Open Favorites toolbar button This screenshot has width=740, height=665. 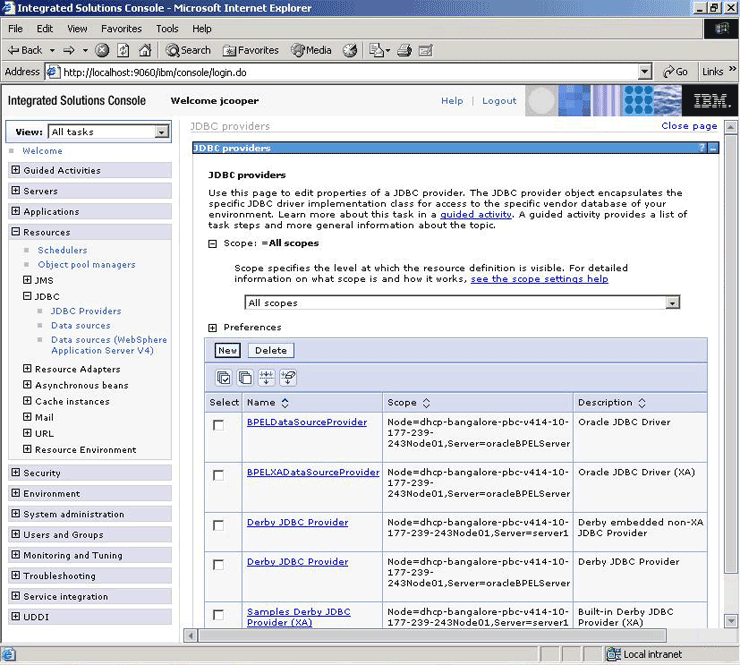pos(251,50)
